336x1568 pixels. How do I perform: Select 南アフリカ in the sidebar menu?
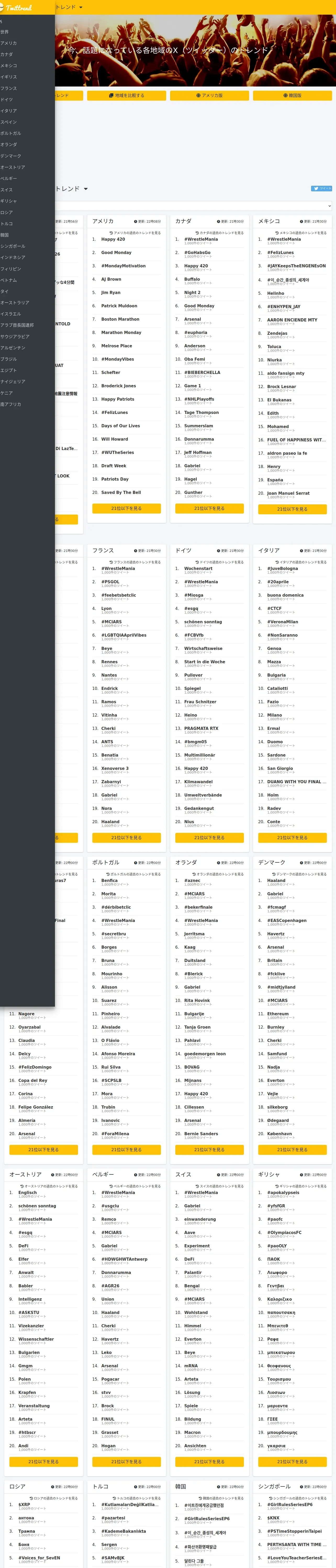point(11,404)
